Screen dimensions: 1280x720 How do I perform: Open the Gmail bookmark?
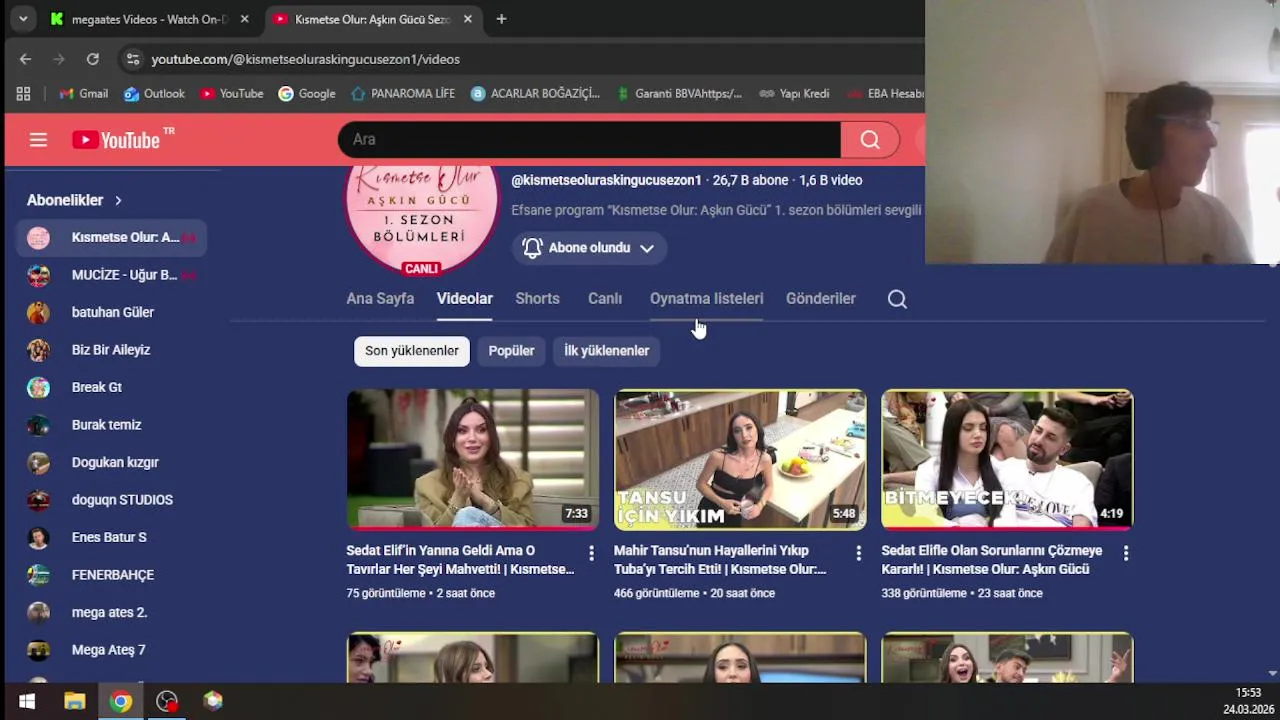pos(83,94)
